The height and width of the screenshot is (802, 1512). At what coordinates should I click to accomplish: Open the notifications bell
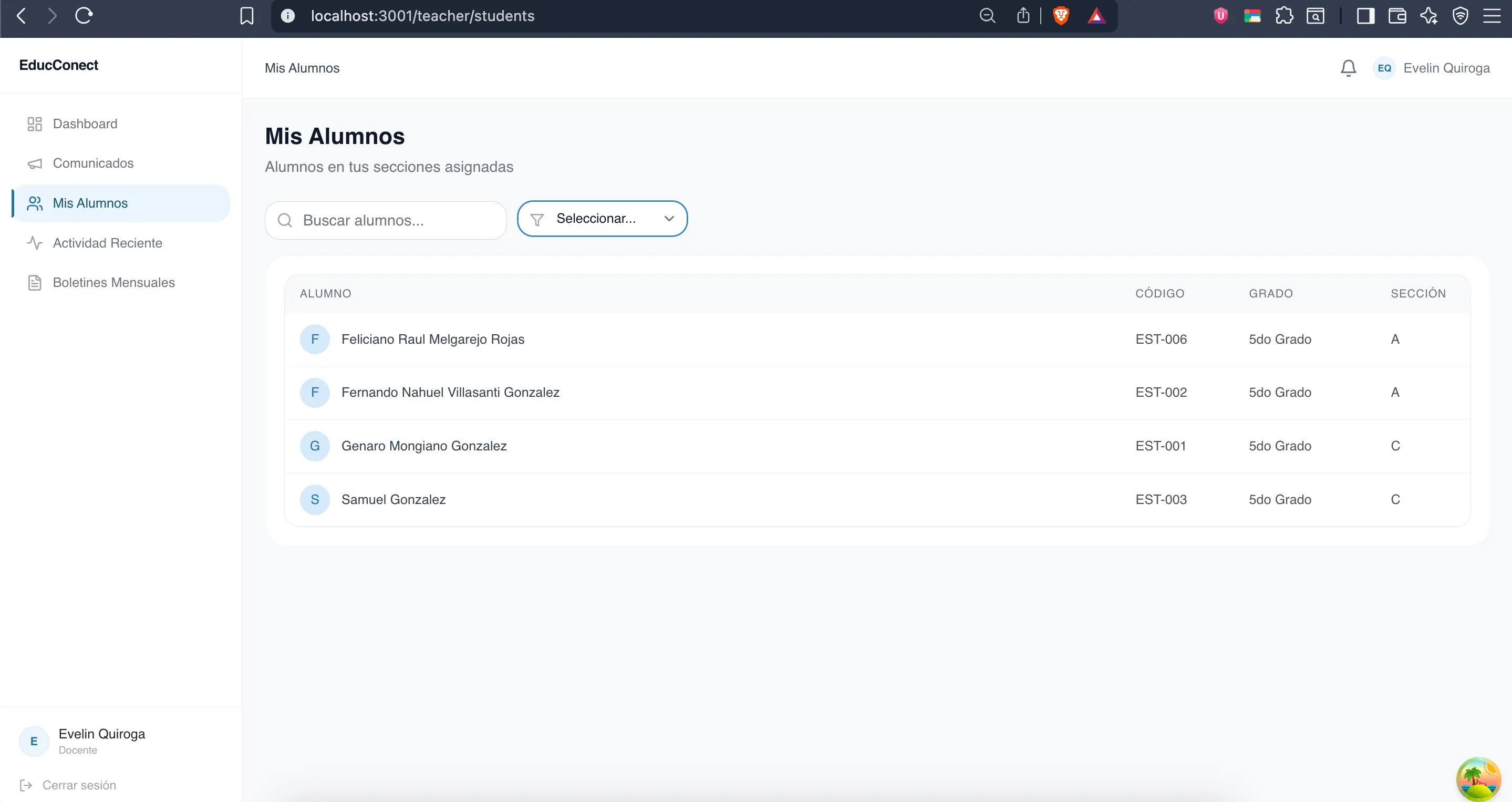click(1348, 68)
